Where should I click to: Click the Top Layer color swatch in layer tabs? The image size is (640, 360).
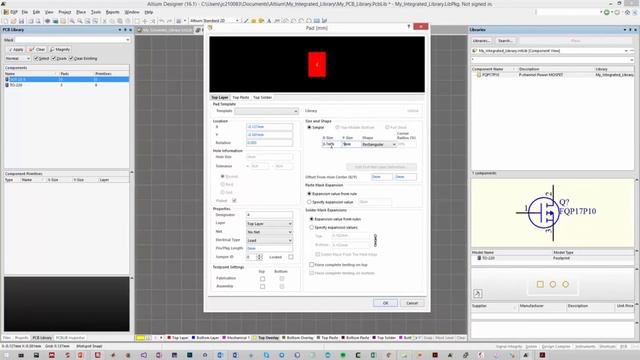point(169,338)
